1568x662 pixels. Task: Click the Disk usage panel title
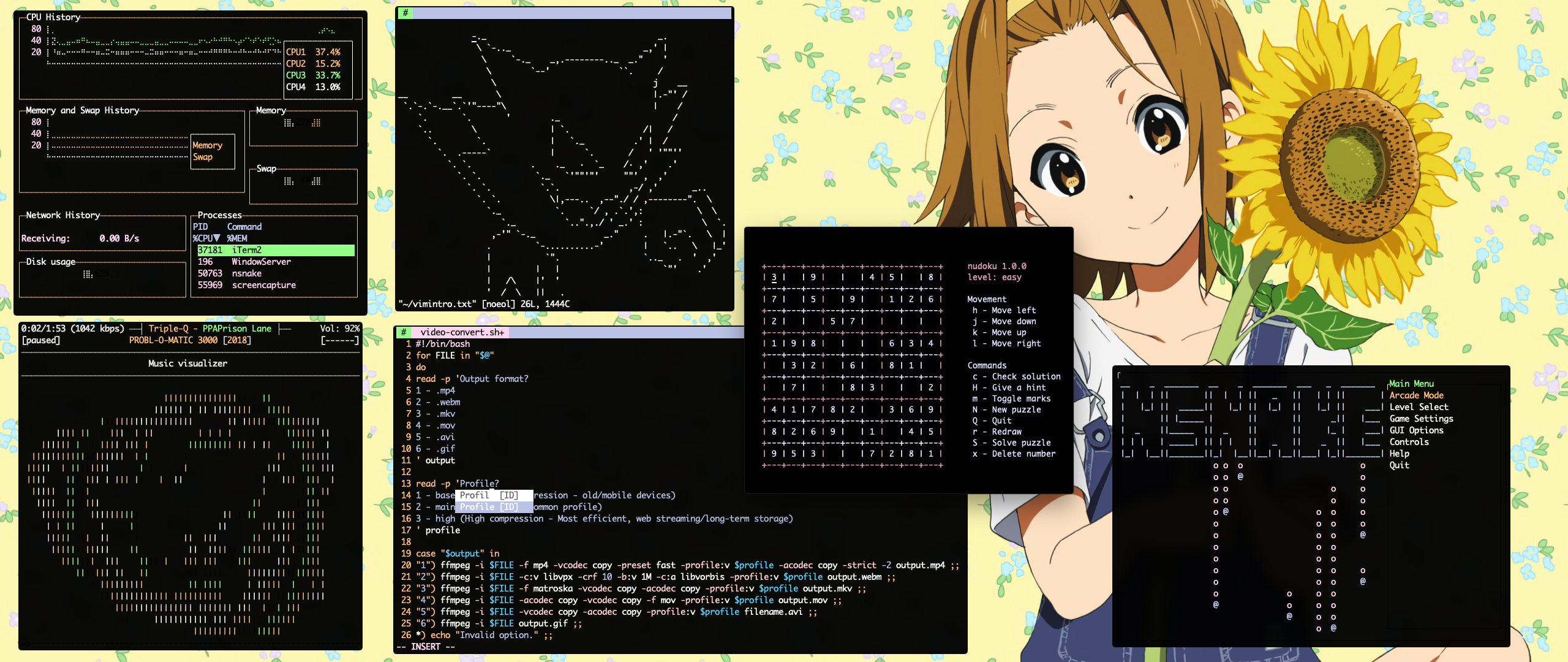(x=51, y=262)
